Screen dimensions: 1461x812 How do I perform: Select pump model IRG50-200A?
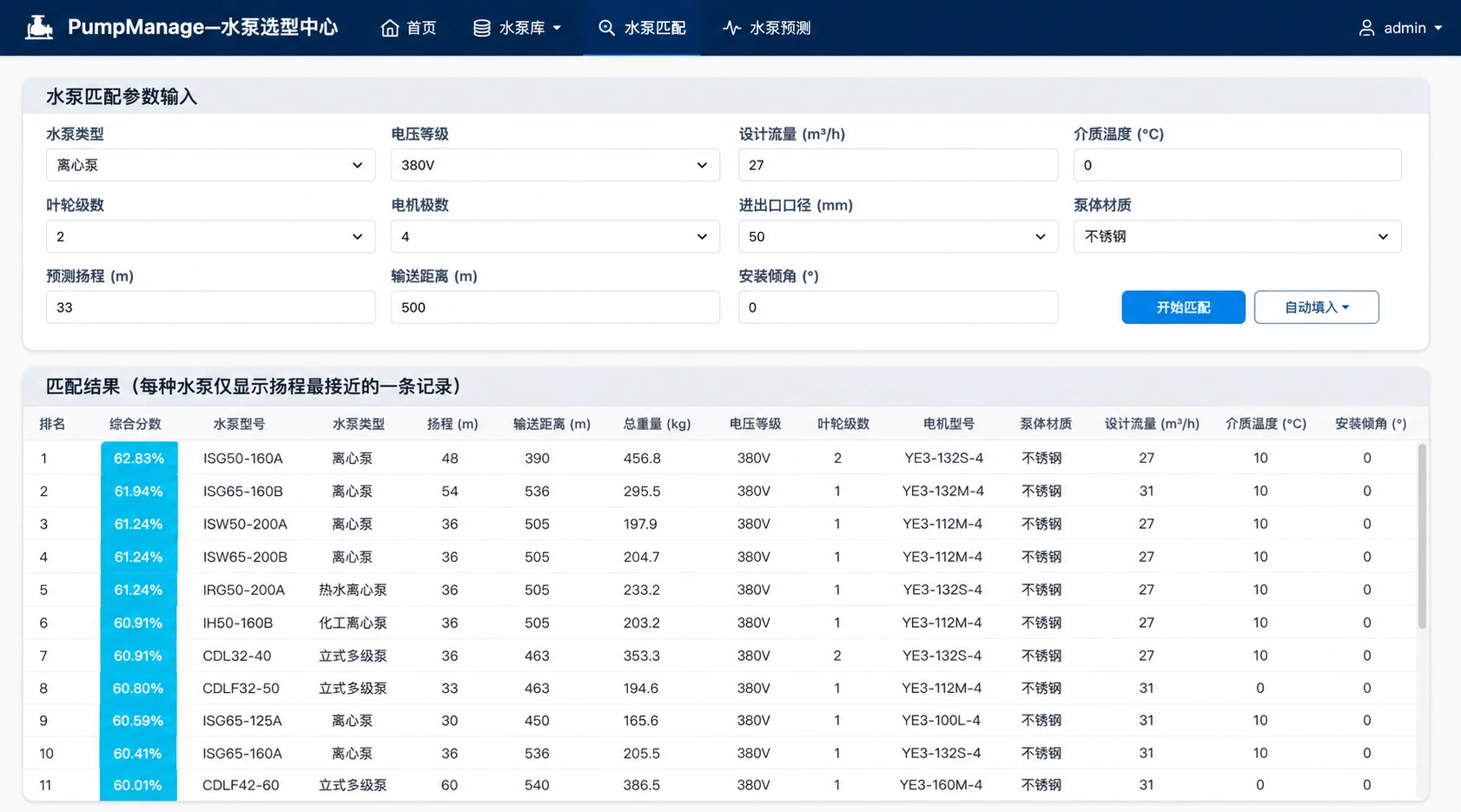(244, 590)
